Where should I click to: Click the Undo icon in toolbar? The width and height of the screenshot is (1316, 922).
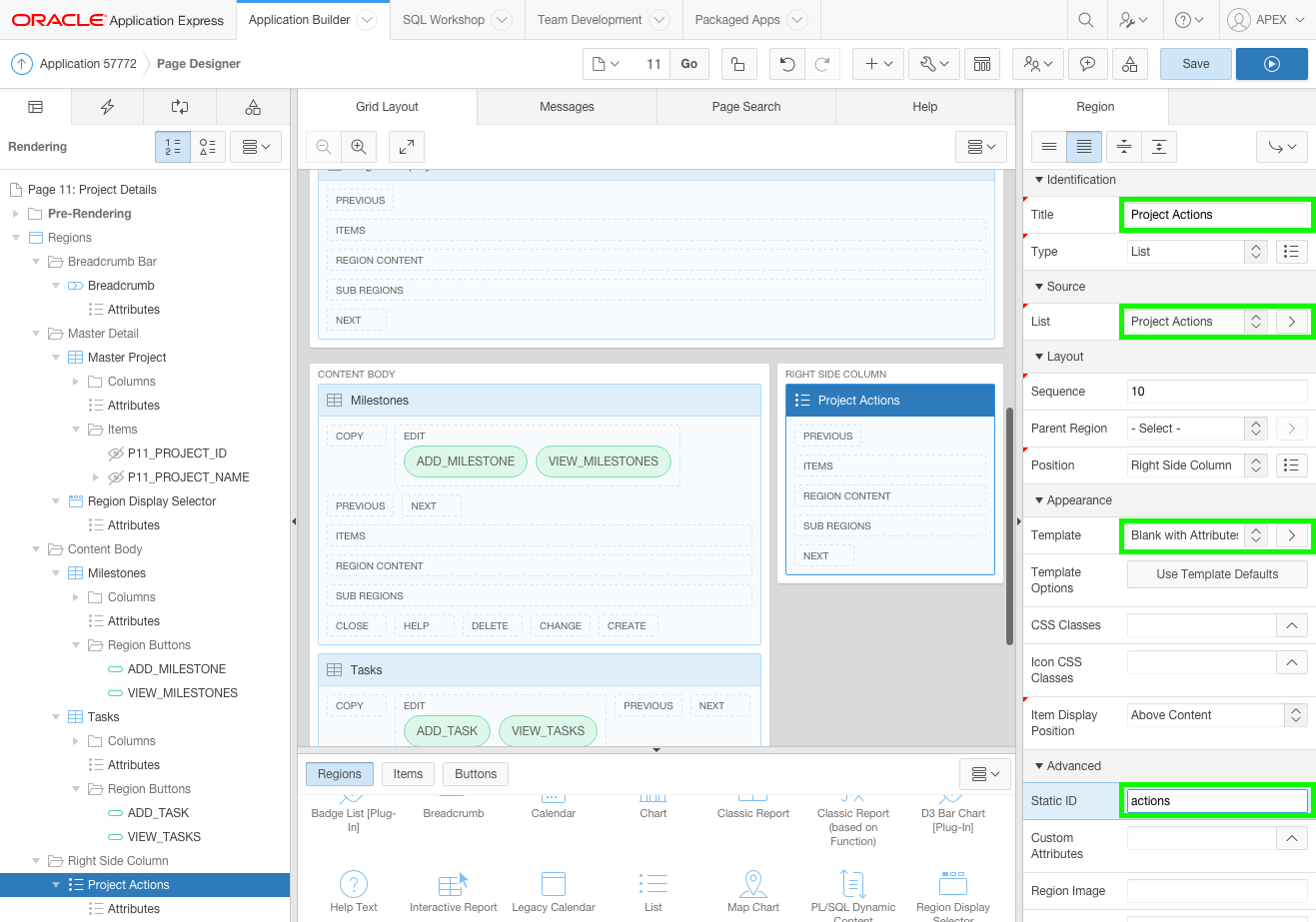787,64
